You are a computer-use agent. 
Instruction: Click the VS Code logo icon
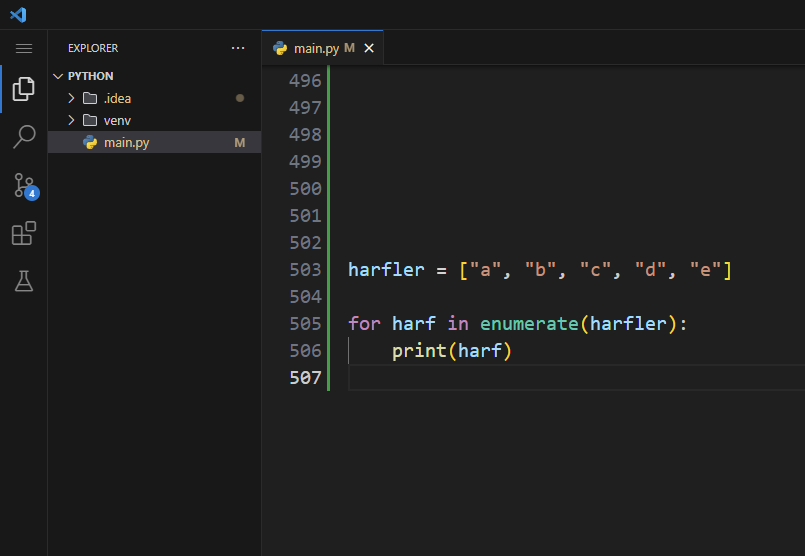tap(18, 14)
